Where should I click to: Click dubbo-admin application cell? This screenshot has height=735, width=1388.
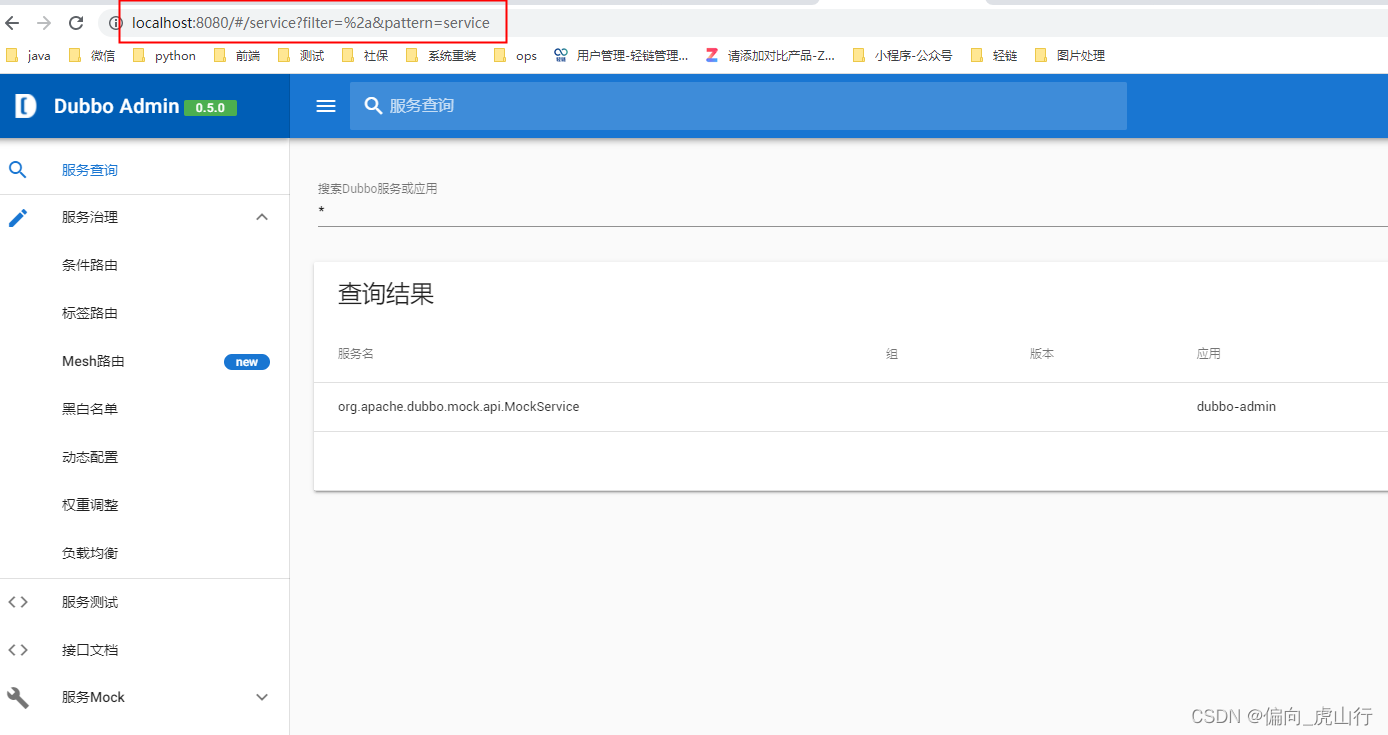coord(1236,407)
